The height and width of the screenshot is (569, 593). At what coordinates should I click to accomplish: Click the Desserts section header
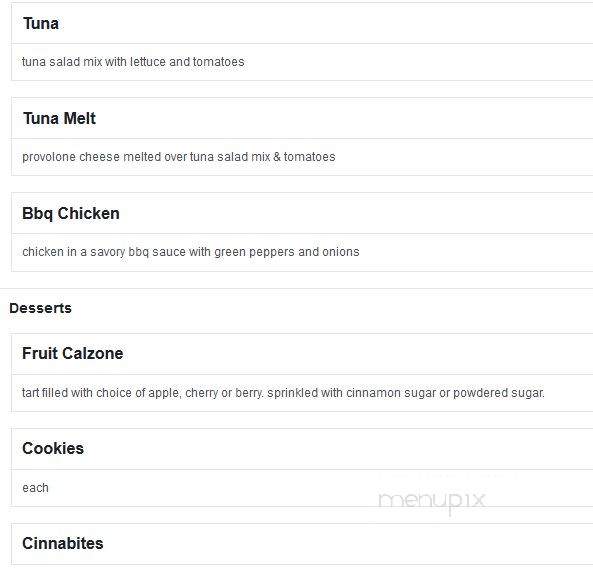coord(40,308)
